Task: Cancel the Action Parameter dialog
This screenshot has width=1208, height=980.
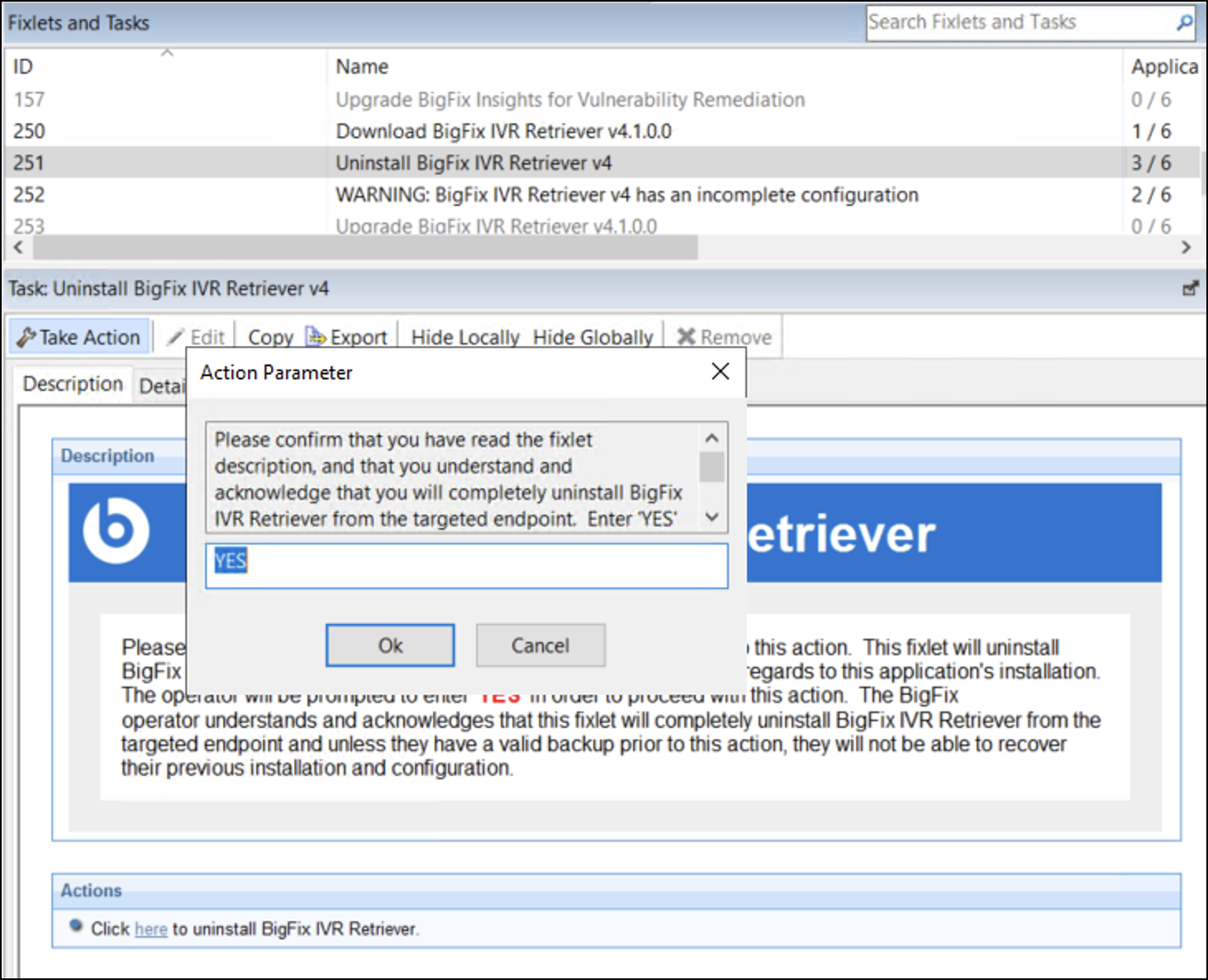Action: pos(540,645)
